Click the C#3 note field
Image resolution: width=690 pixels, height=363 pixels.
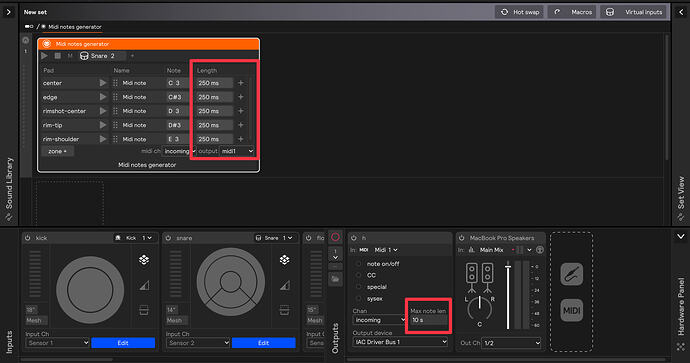tap(177, 97)
